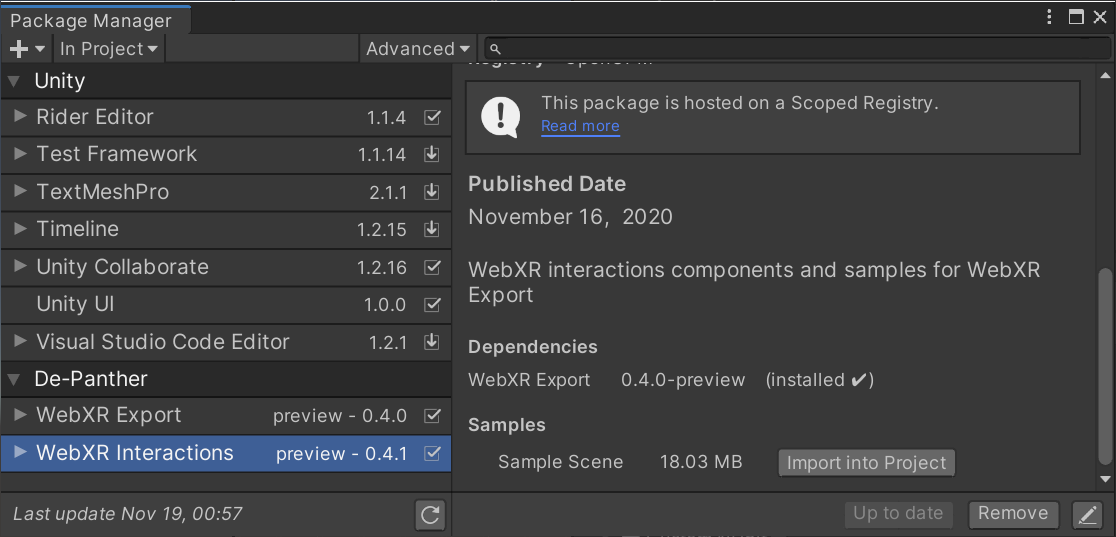Click Visual Studio Code Editor version 1.2.1
The image size is (1116, 537).
click(388, 343)
